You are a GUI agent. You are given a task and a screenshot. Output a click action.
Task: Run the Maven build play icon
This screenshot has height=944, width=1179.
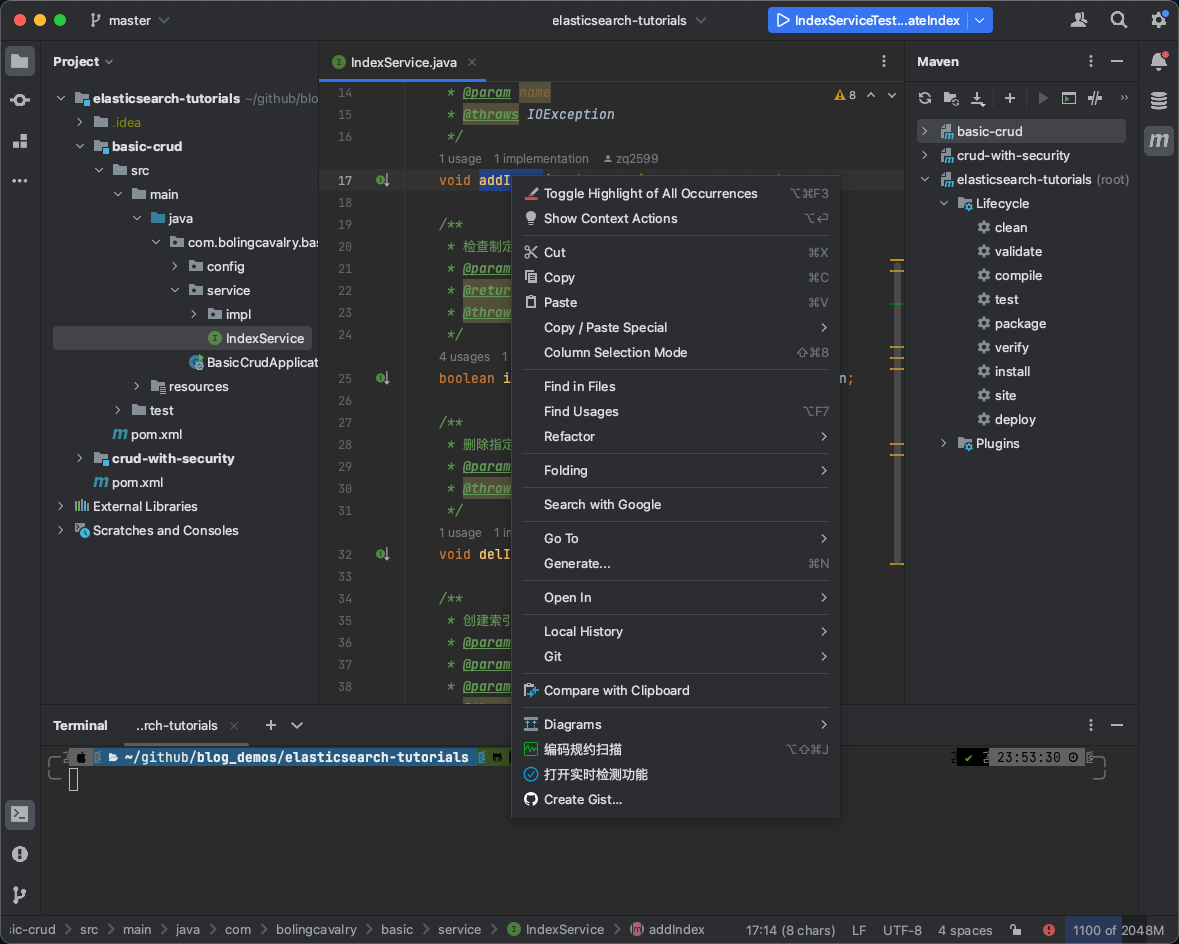pyautogui.click(x=1042, y=98)
